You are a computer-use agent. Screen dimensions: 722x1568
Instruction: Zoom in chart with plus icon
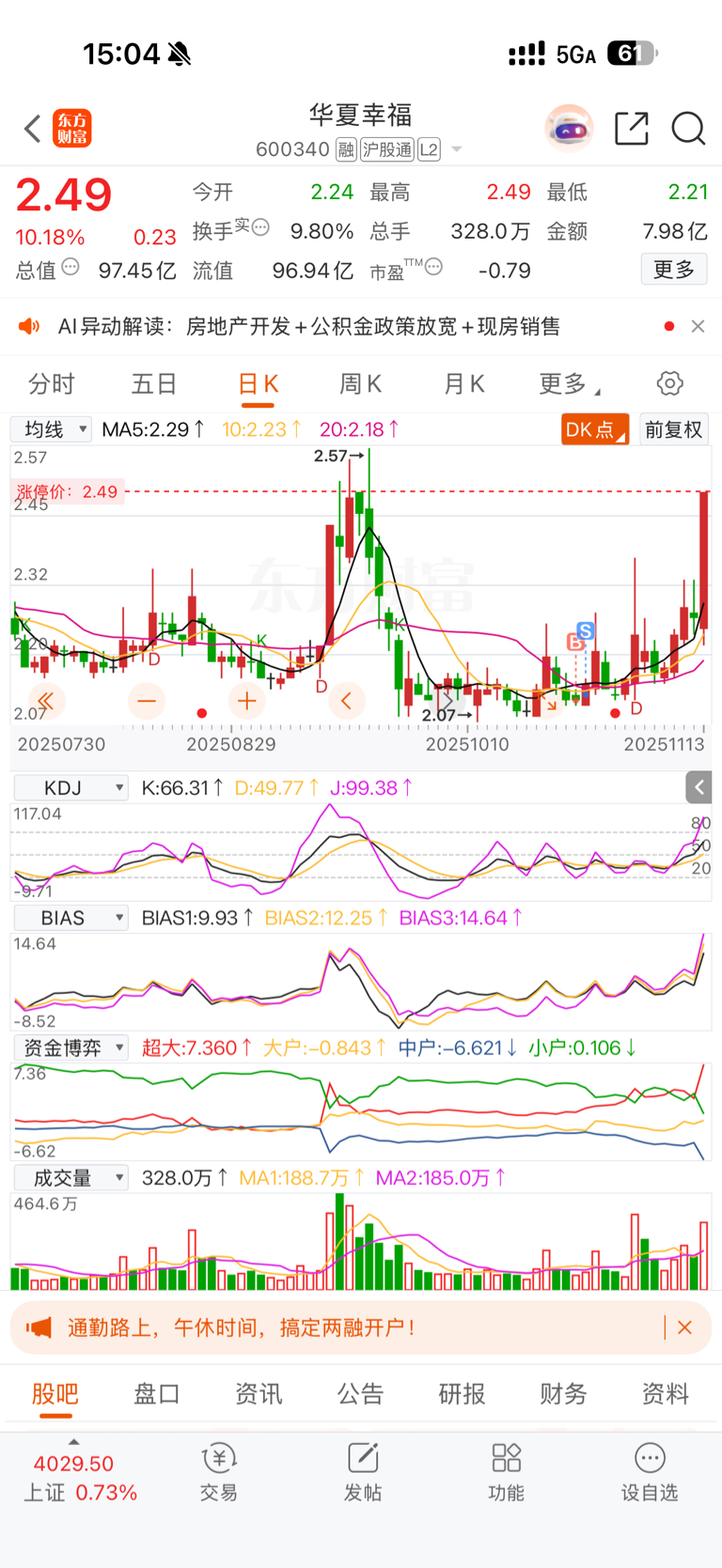pyautogui.click(x=246, y=700)
